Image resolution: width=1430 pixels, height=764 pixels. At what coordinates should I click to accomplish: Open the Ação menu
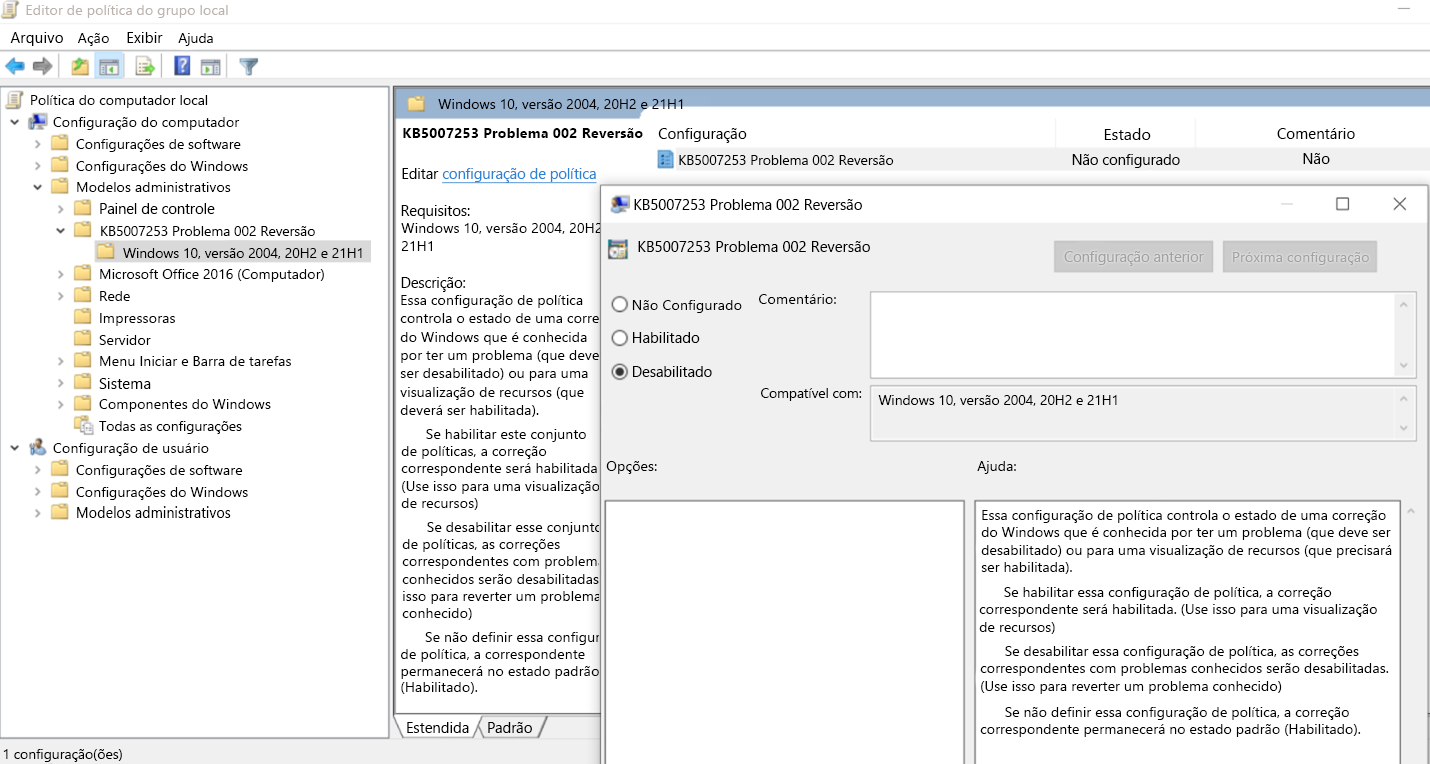[93, 38]
